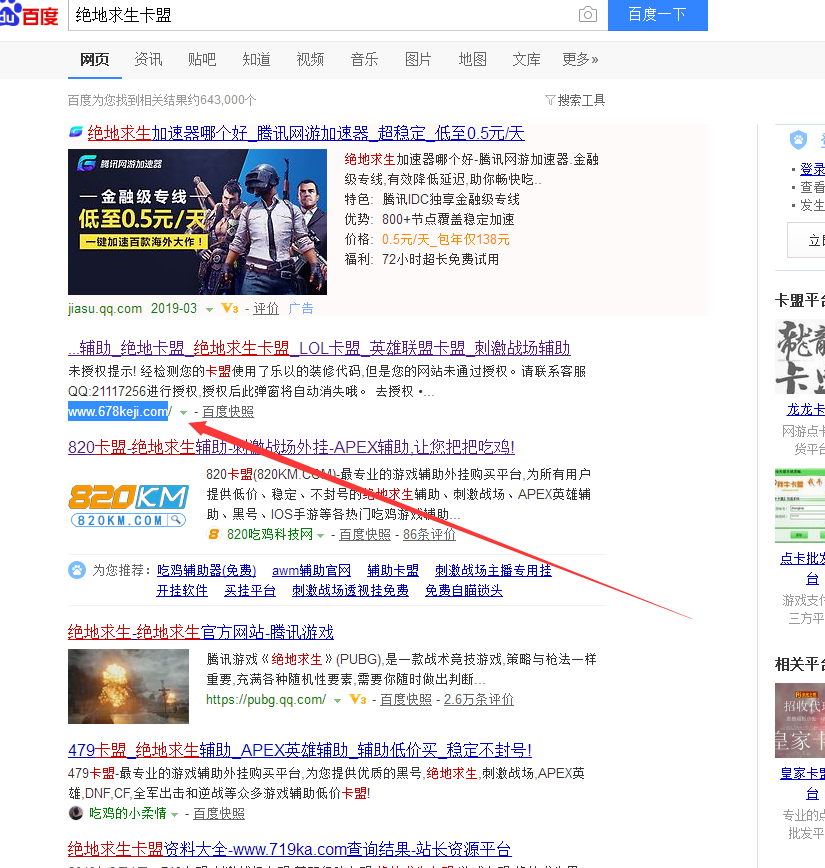Click the Baidu logo

[28, 14]
